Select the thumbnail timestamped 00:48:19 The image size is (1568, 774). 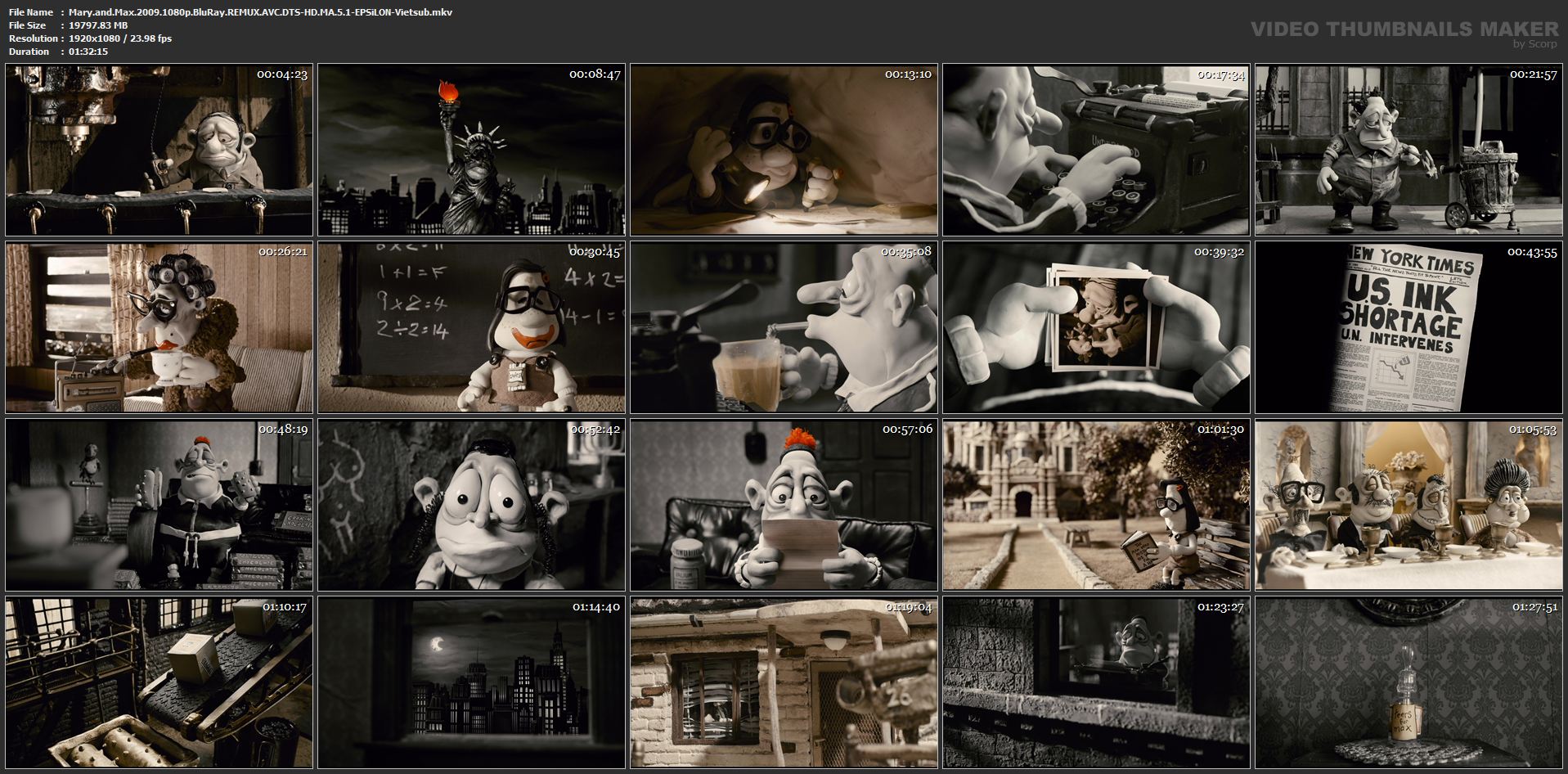click(159, 505)
